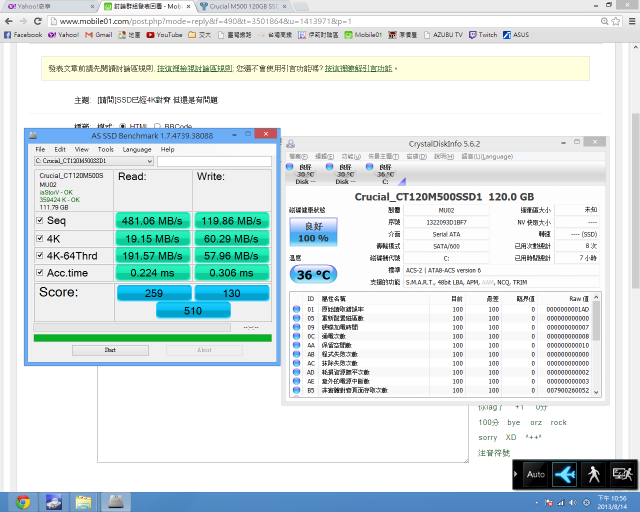Click the green progress bar in AS SSD
This screenshot has width=640, height=512.
pyautogui.click(x=153, y=338)
